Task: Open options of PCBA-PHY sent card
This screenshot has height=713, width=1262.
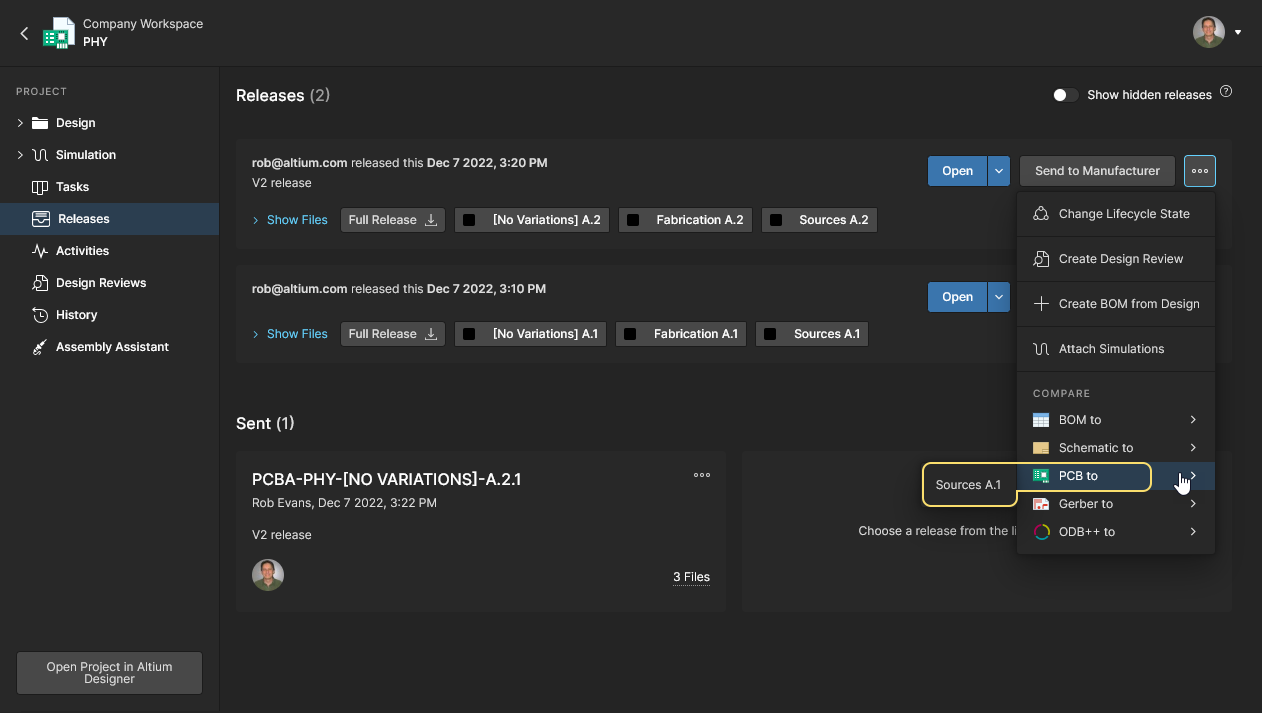Action: (x=702, y=475)
